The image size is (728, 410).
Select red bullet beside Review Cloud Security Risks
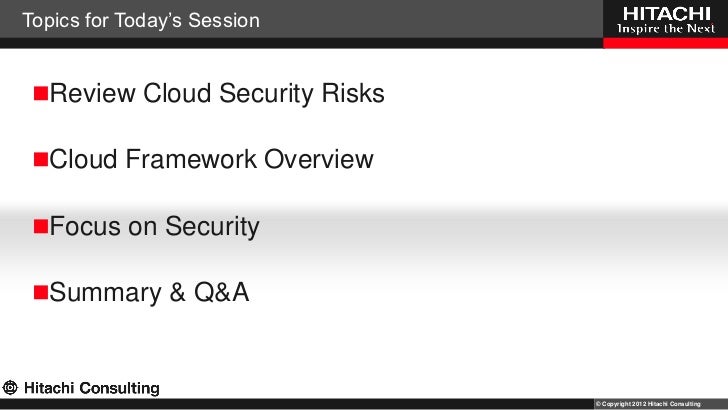[x=41, y=93]
